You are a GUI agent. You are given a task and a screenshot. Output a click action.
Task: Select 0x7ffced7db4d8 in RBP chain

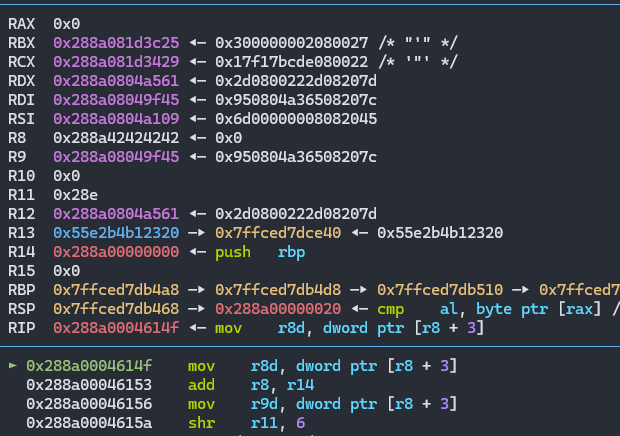tap(278, 290)
